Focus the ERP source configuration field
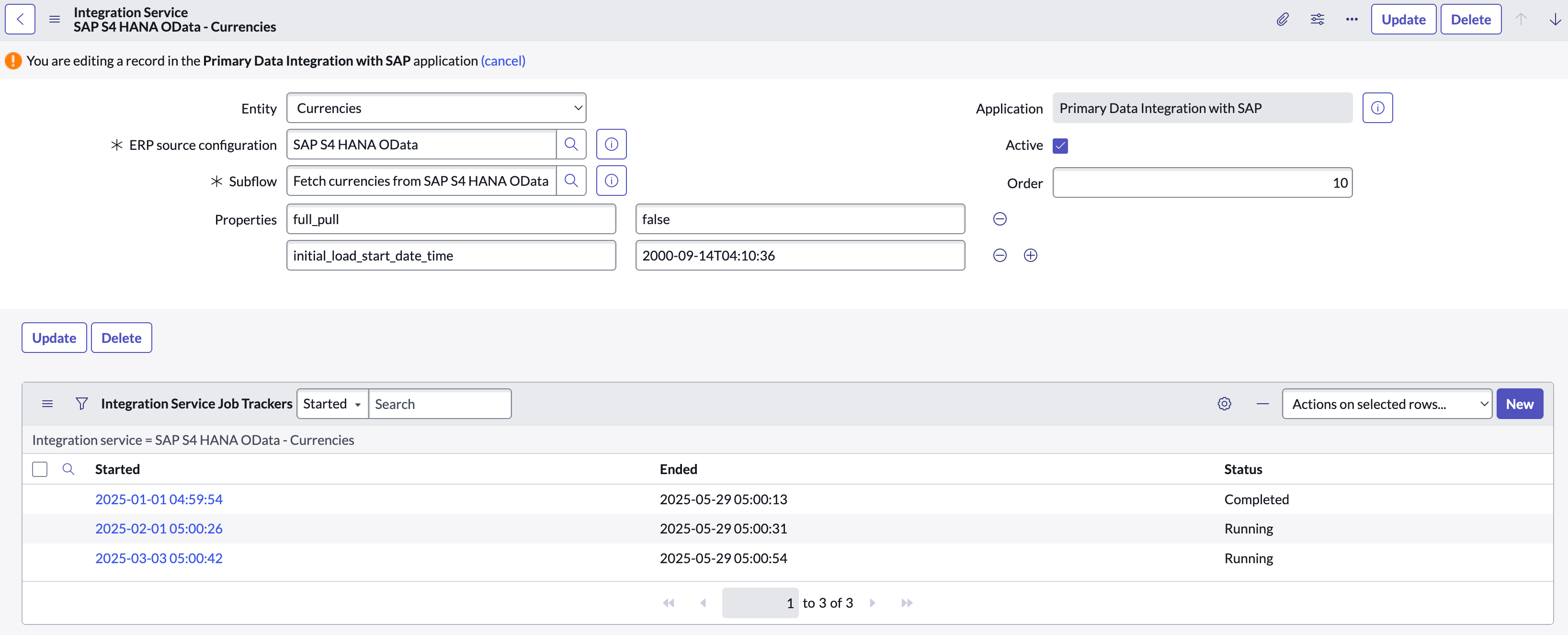This screenshot has height=635, width=1568. pos(421,144)
